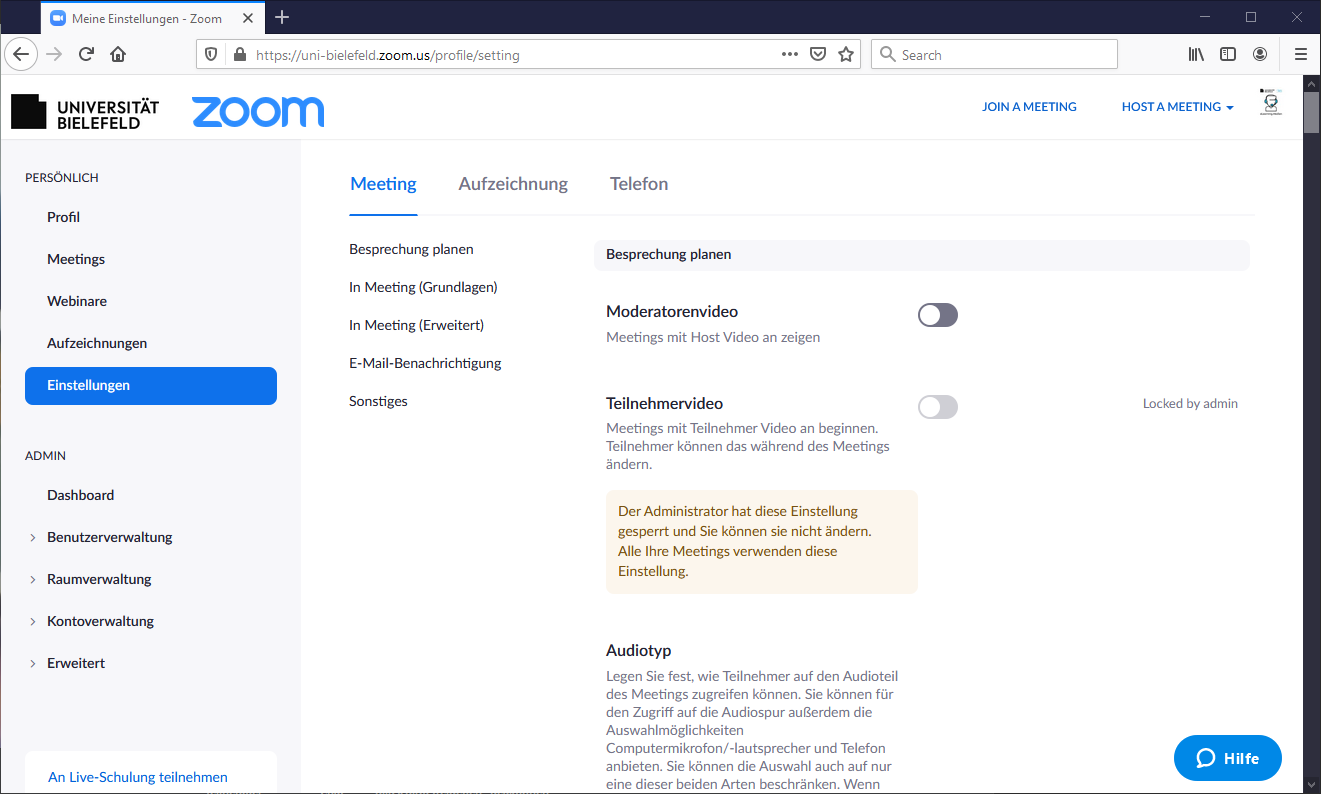Open the Hilfe chat button

coord(1227,758)
